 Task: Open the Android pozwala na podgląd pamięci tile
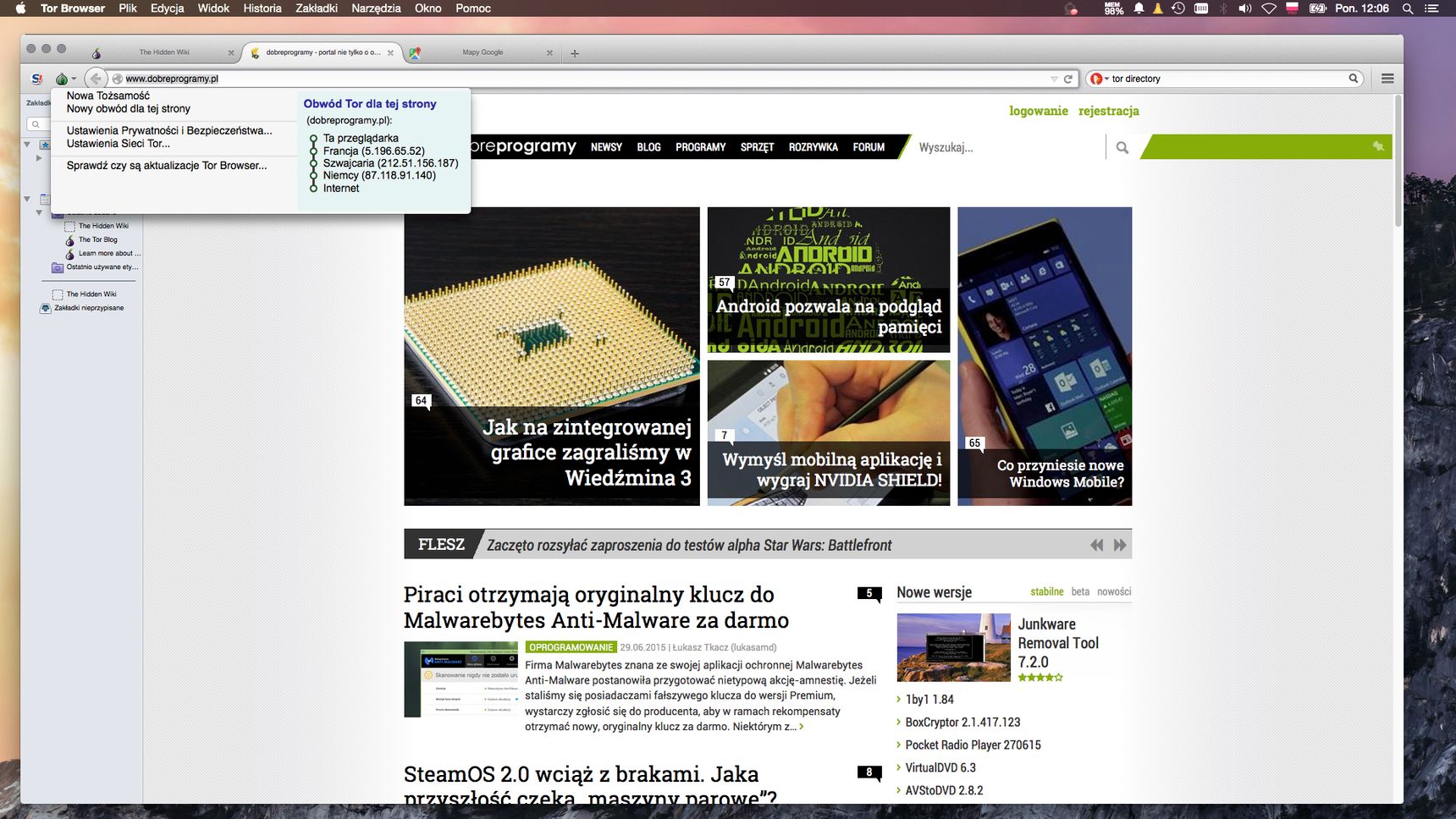point(829,280)
